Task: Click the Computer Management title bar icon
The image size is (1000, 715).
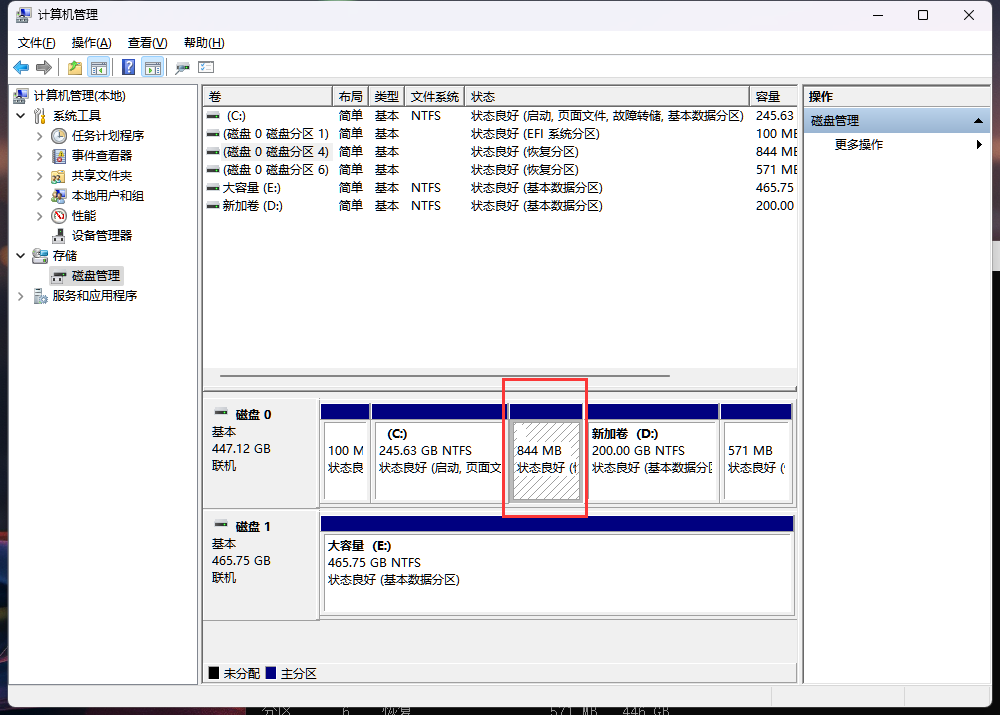Action: [24, 14]
